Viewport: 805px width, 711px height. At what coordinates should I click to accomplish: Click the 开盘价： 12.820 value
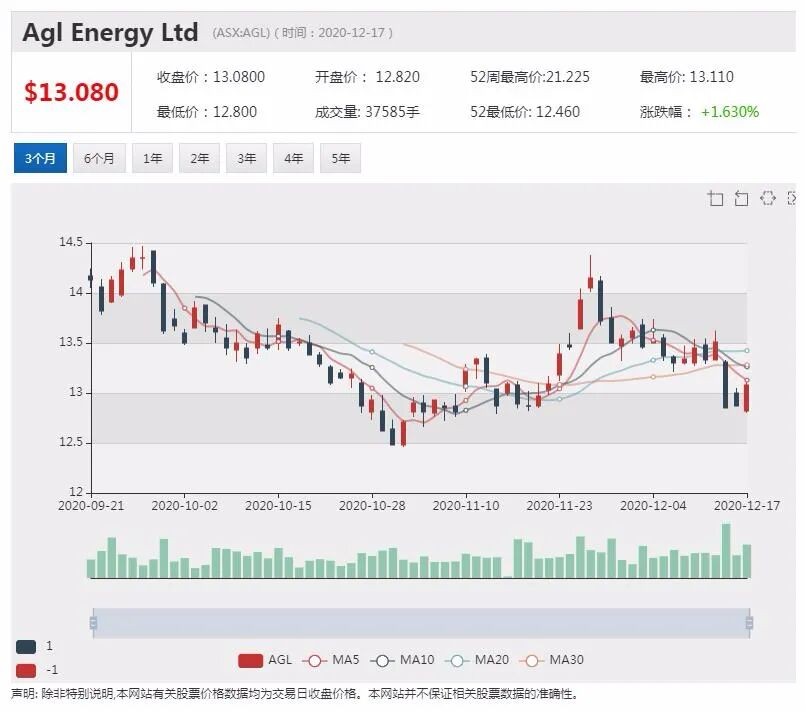(x=368, y=77)
